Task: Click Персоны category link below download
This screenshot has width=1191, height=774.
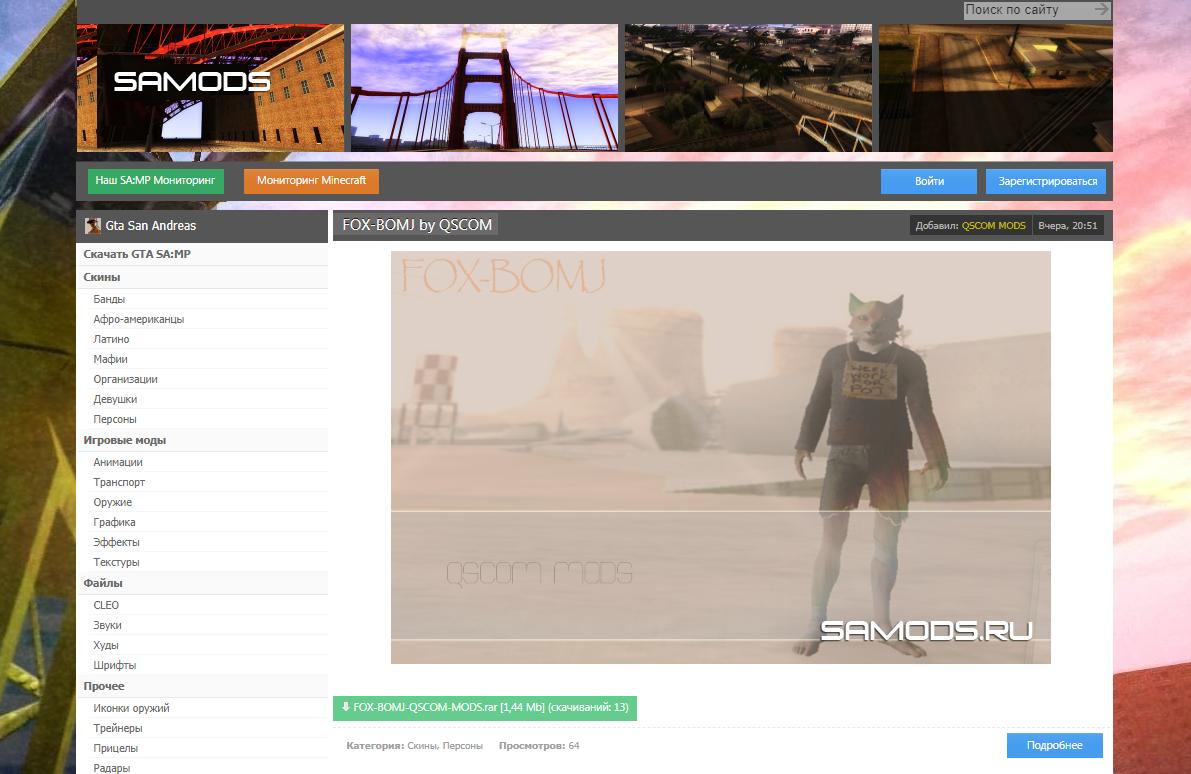Action: click(x=462, y=746)
